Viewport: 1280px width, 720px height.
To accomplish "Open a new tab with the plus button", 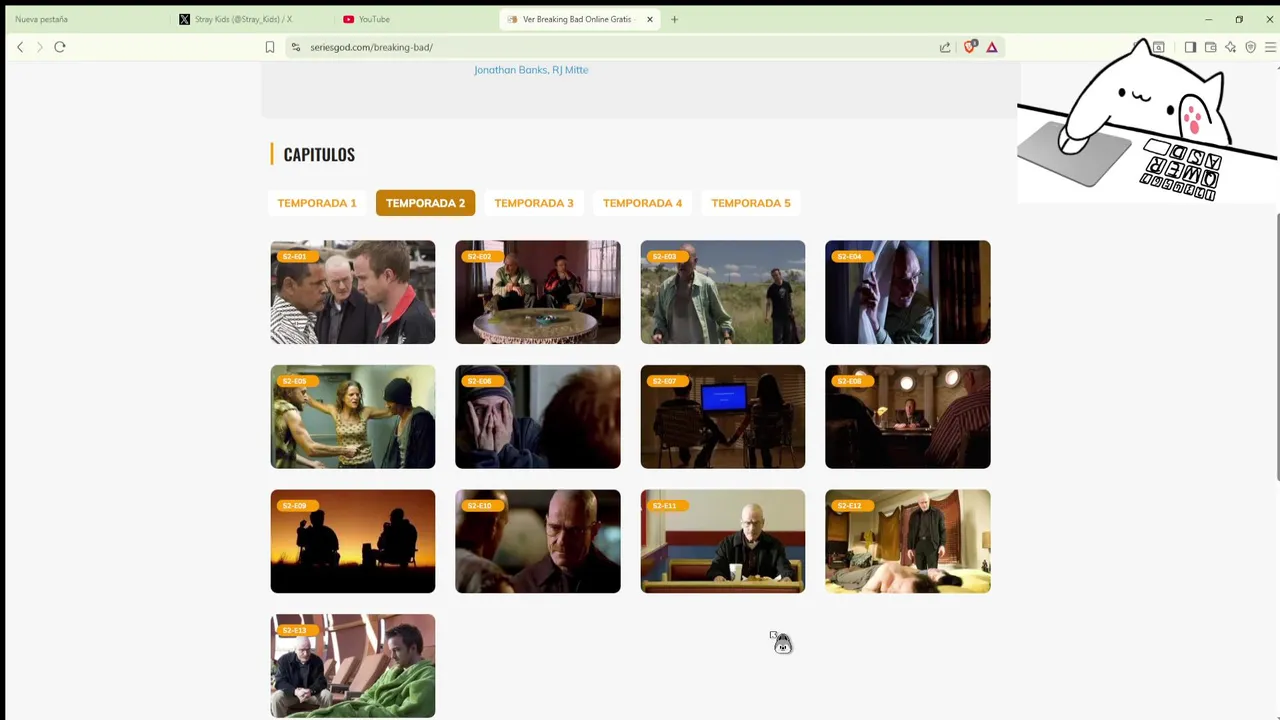I will tap(674, 19).
